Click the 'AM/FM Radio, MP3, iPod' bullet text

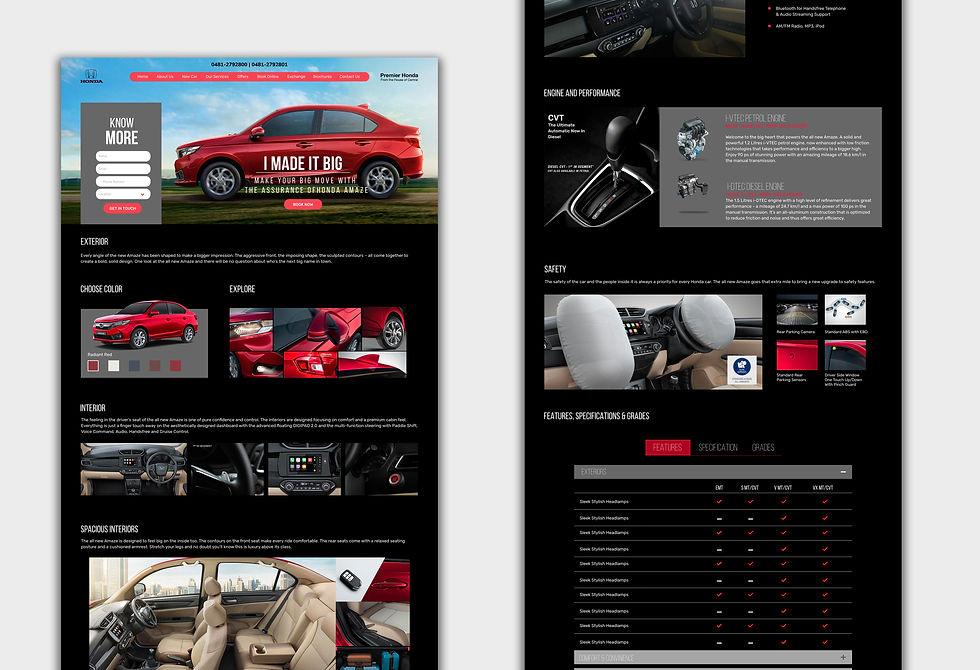[x=800, y=26]
